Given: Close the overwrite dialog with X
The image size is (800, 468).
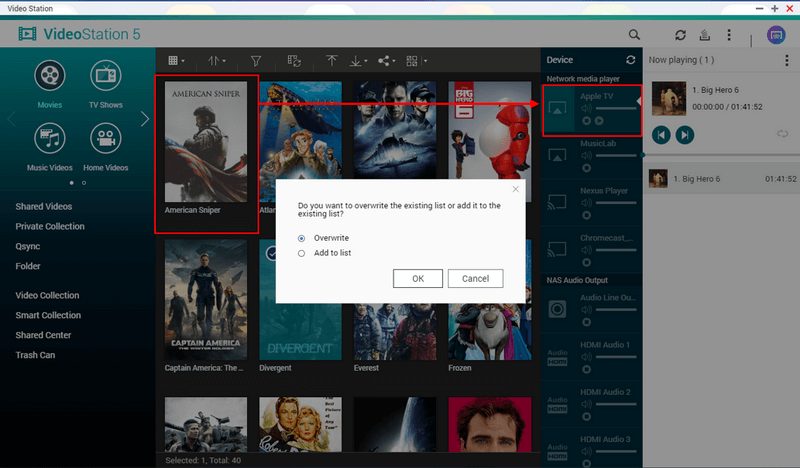Looking at the screenshot, I should [x=515, y=189].
